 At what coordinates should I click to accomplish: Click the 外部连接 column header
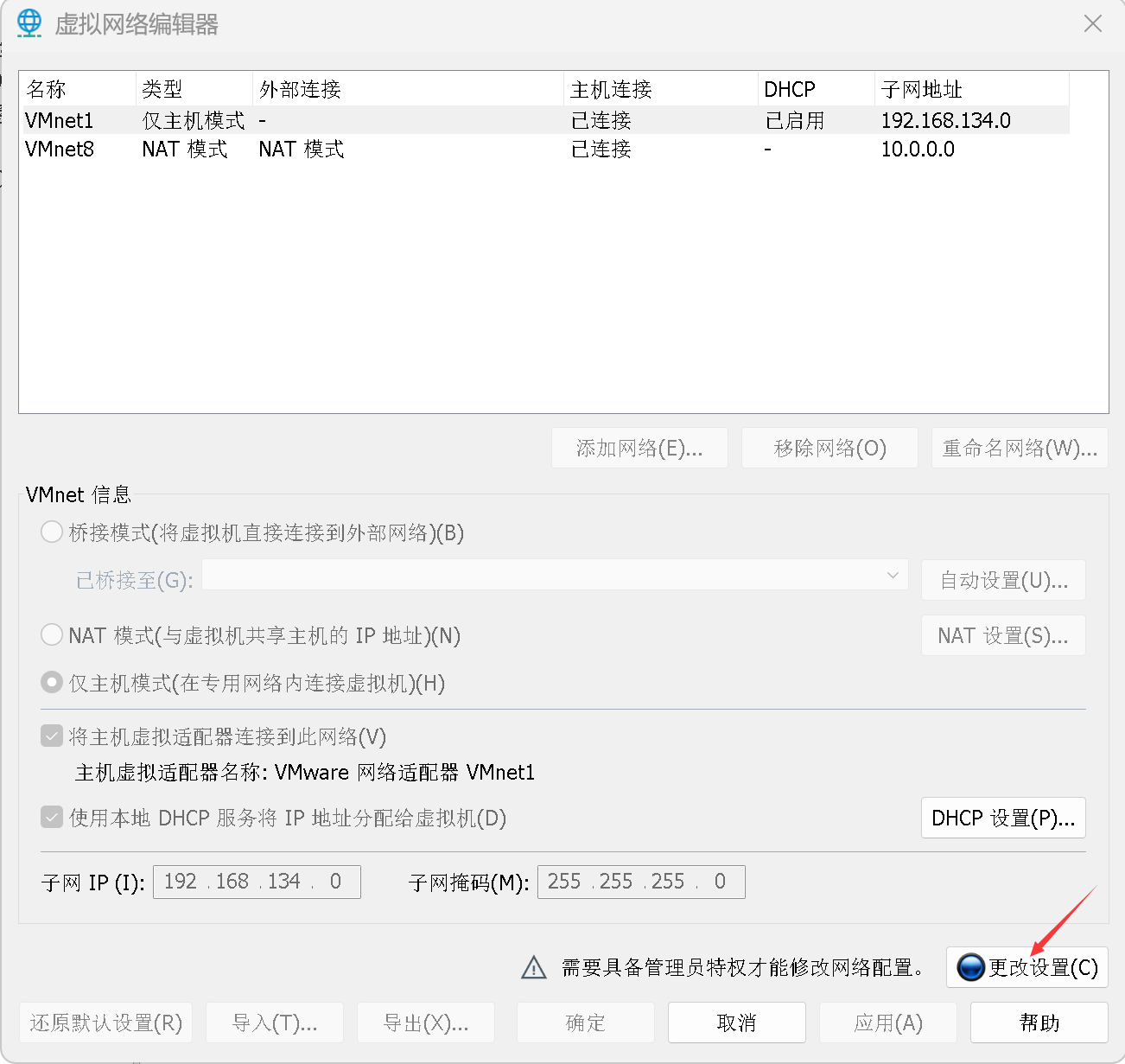(x=408, y=89)
